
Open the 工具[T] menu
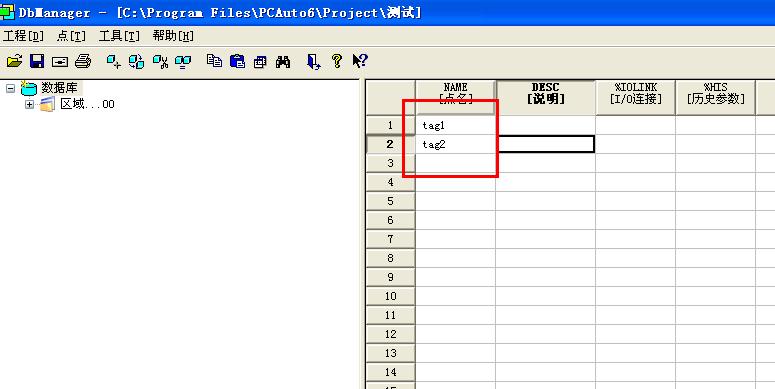pos(119,36)
